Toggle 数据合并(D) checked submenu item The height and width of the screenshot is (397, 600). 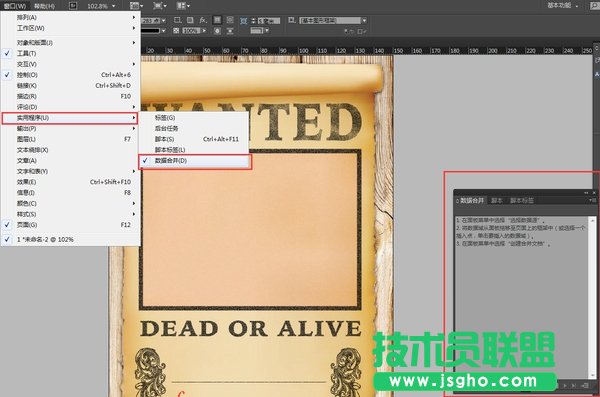tap(195, 161)
